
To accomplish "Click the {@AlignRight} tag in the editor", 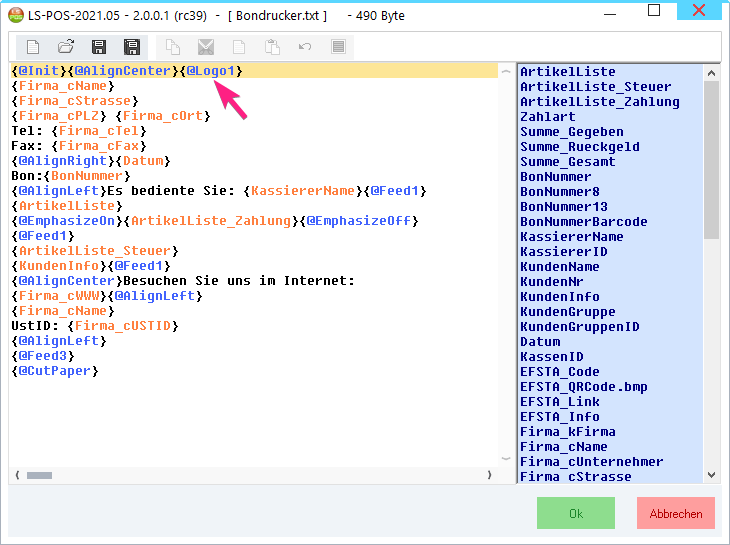I will 63,161.
